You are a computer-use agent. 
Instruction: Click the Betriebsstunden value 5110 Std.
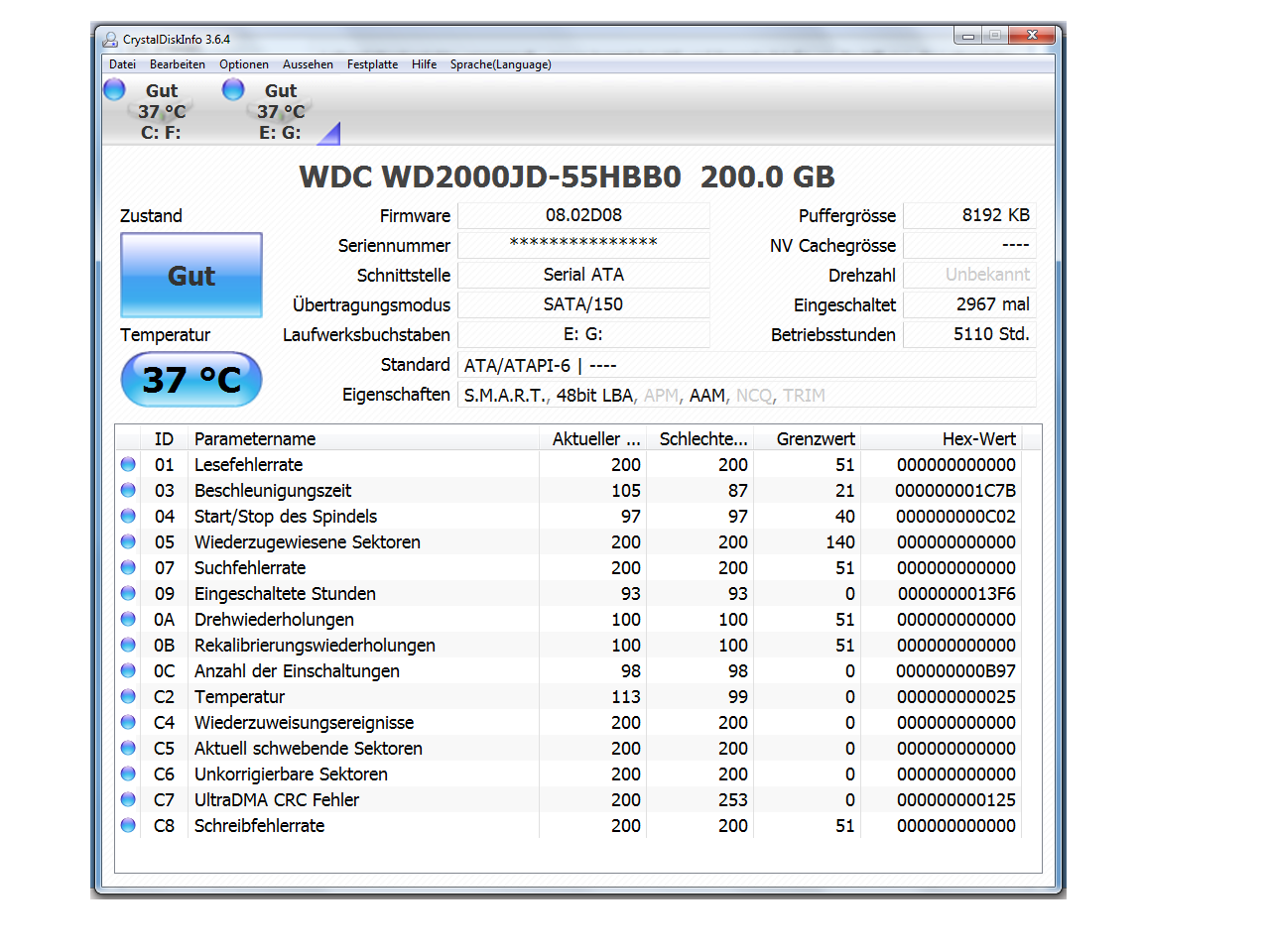(x=970, y=334)
